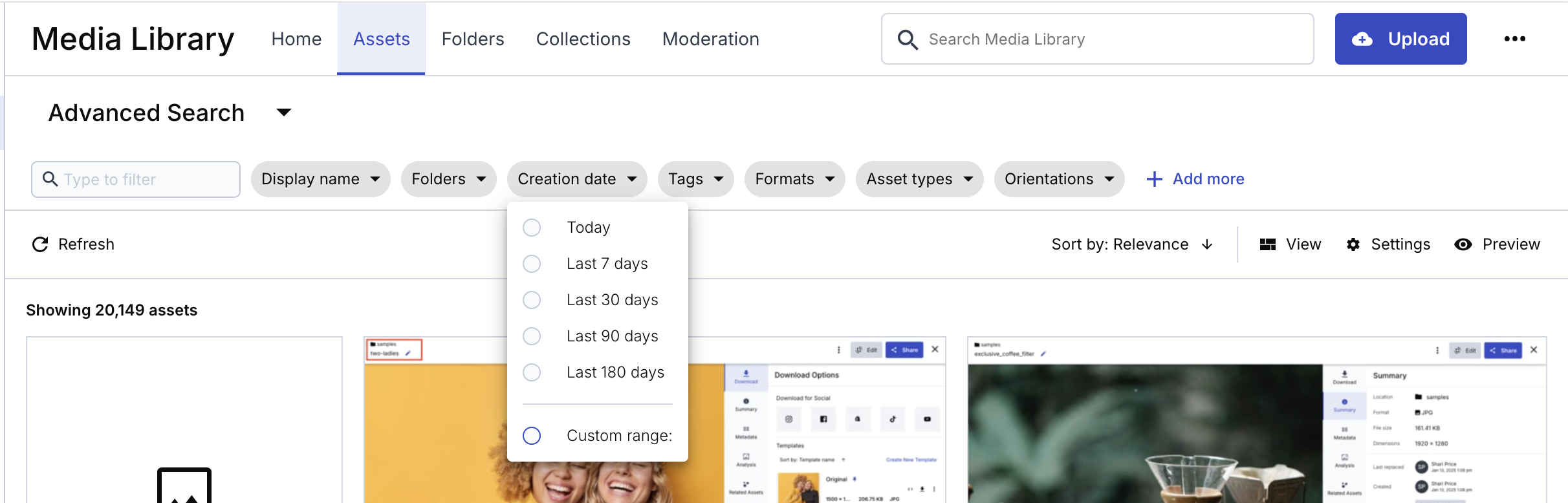Select the Custom range radio option
Viewport: 1568px width, 503px height.
tap(532, 436)
